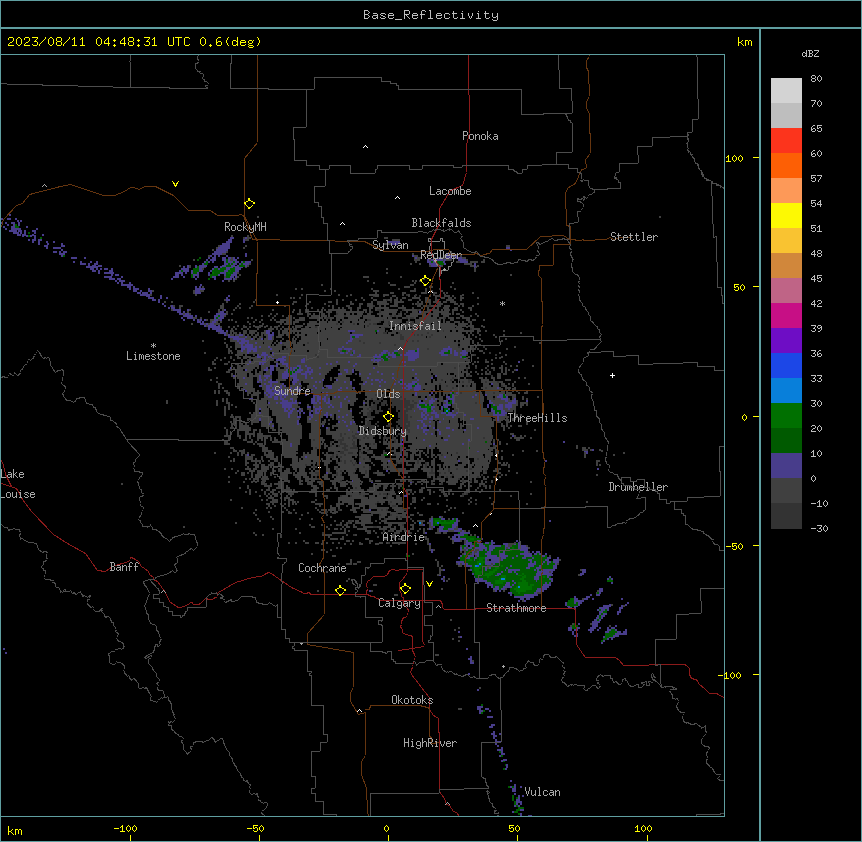Click the -30 value on dBZ scale
This screenshot has height=842, width=862.
819,528
